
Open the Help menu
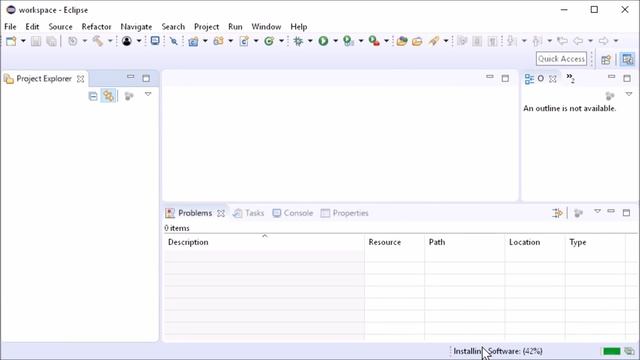point(299,27)
